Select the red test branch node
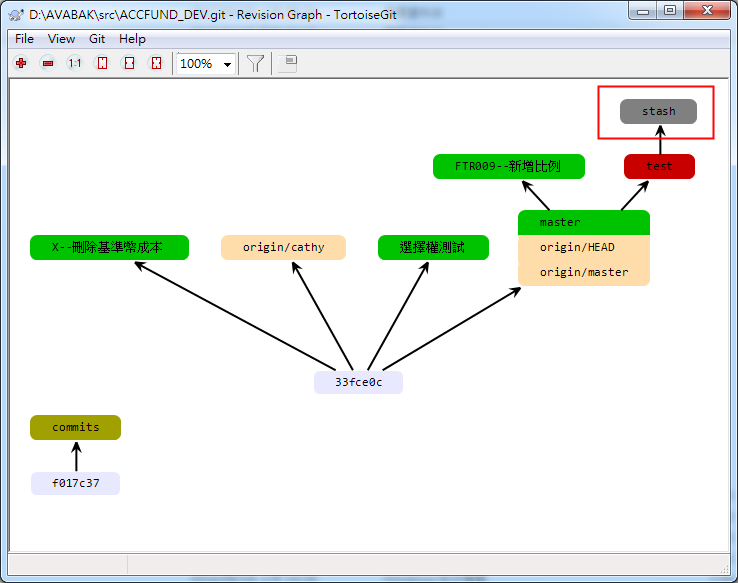Image resolution: width=738 pixels, height=583 pixels. coord(659,167)
